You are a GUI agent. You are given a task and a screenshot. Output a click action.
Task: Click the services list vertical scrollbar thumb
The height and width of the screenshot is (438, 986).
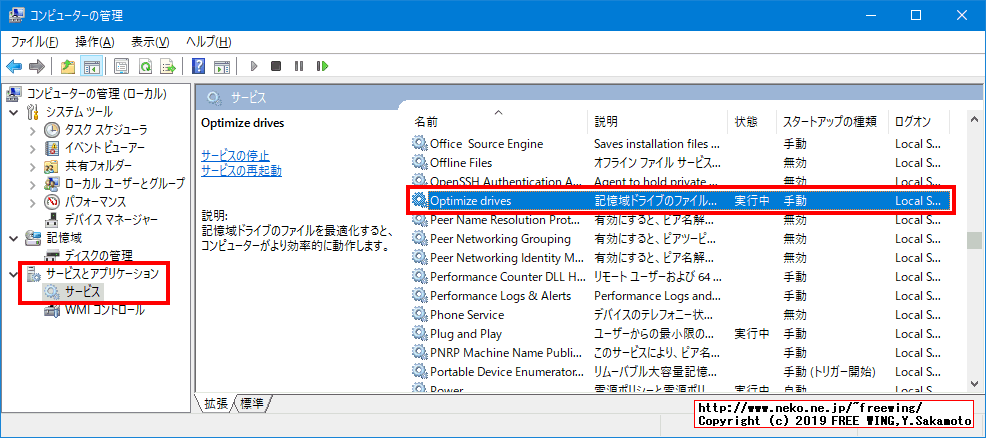click(x=975, y=241)
